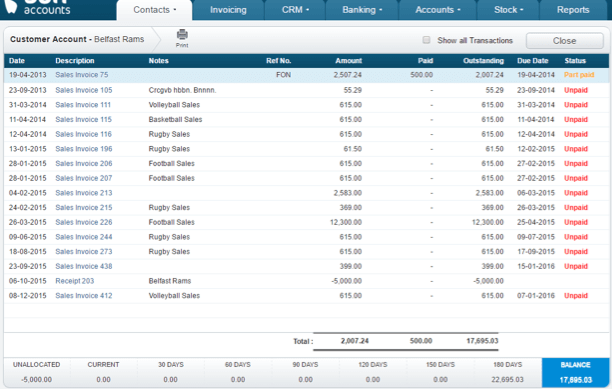Open Sales Invoice 115
Screen dimensions: 612x389
pyautogui.click(x=83, y=119)
